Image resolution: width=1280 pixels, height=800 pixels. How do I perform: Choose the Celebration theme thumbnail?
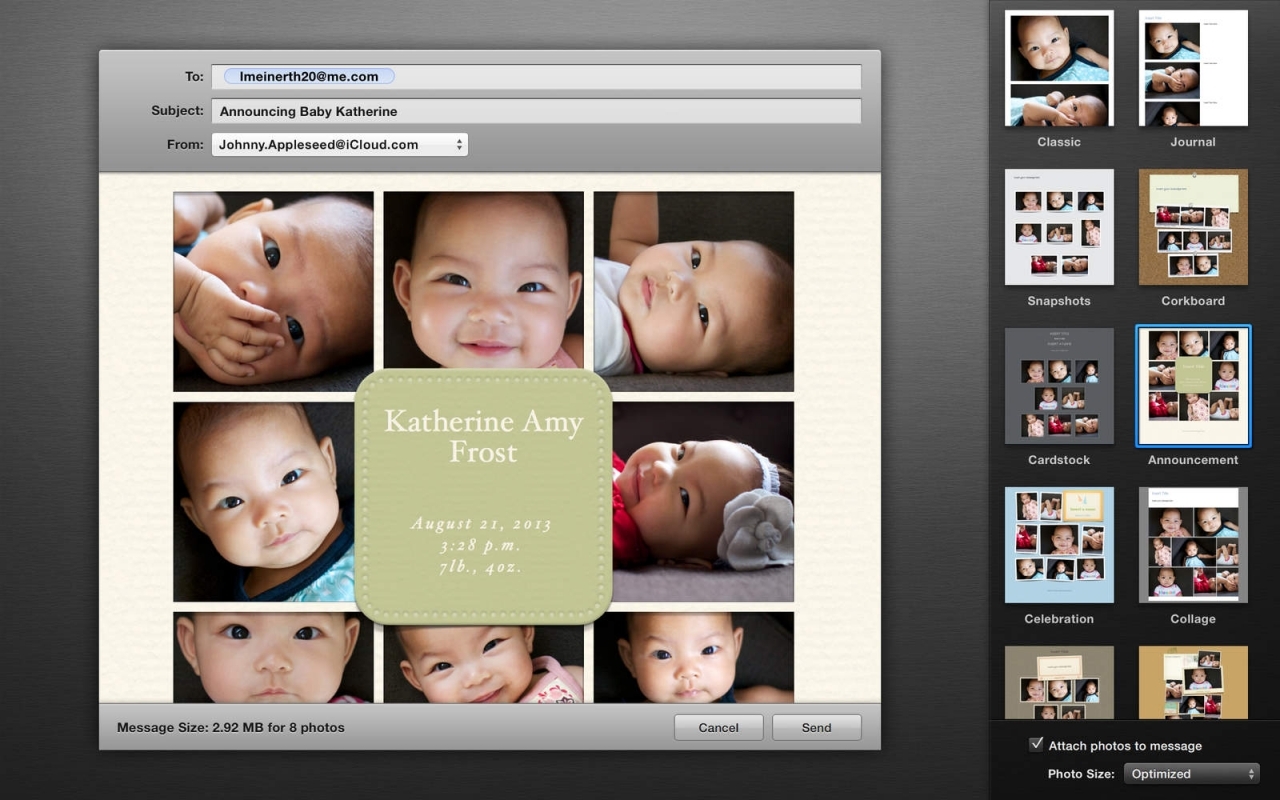tap(1059, 545)
